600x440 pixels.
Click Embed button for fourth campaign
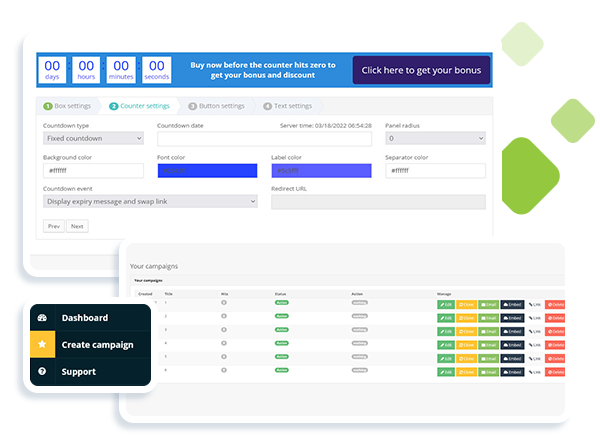pos(512,344)
